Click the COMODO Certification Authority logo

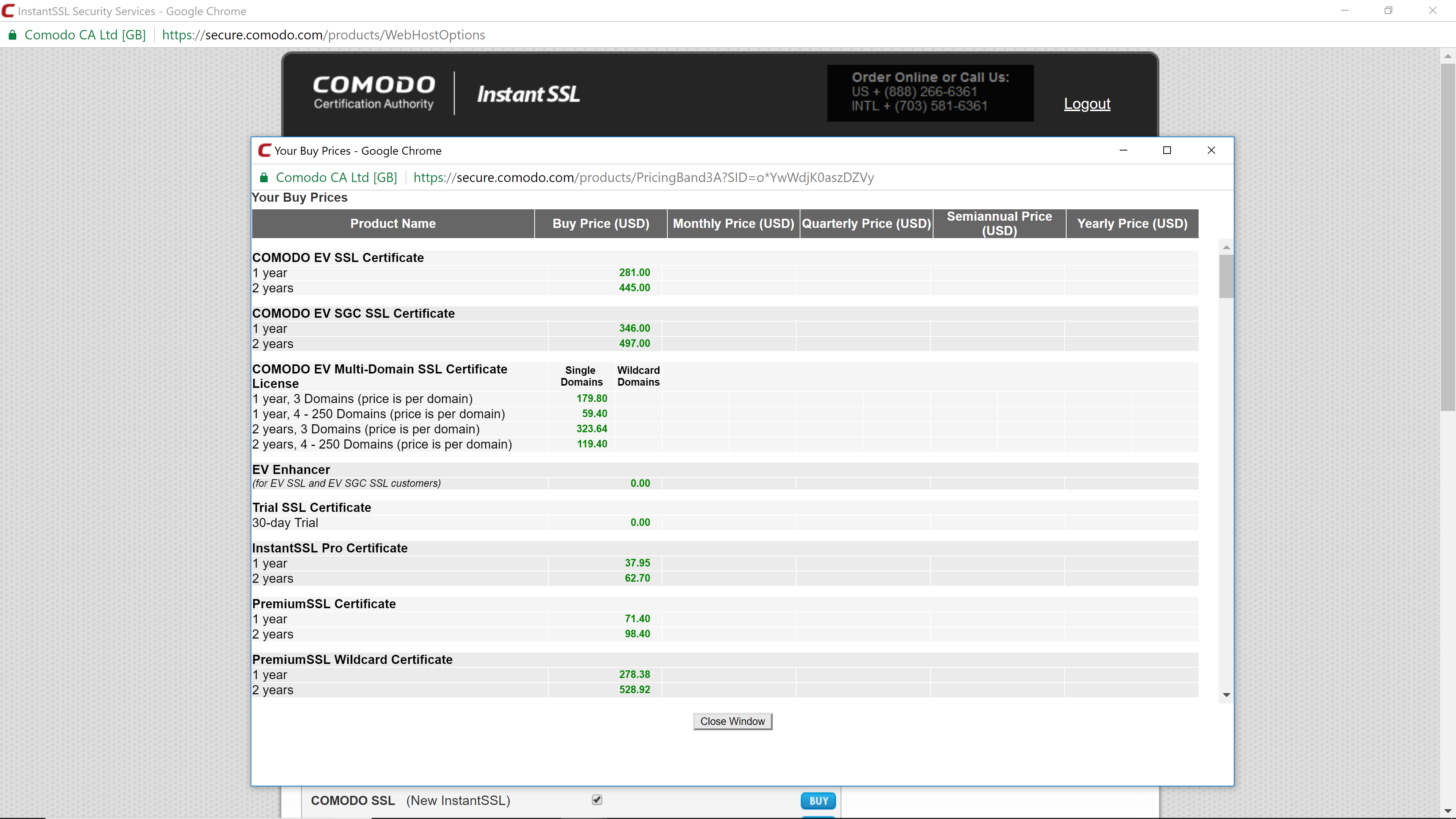click(373, 93)
